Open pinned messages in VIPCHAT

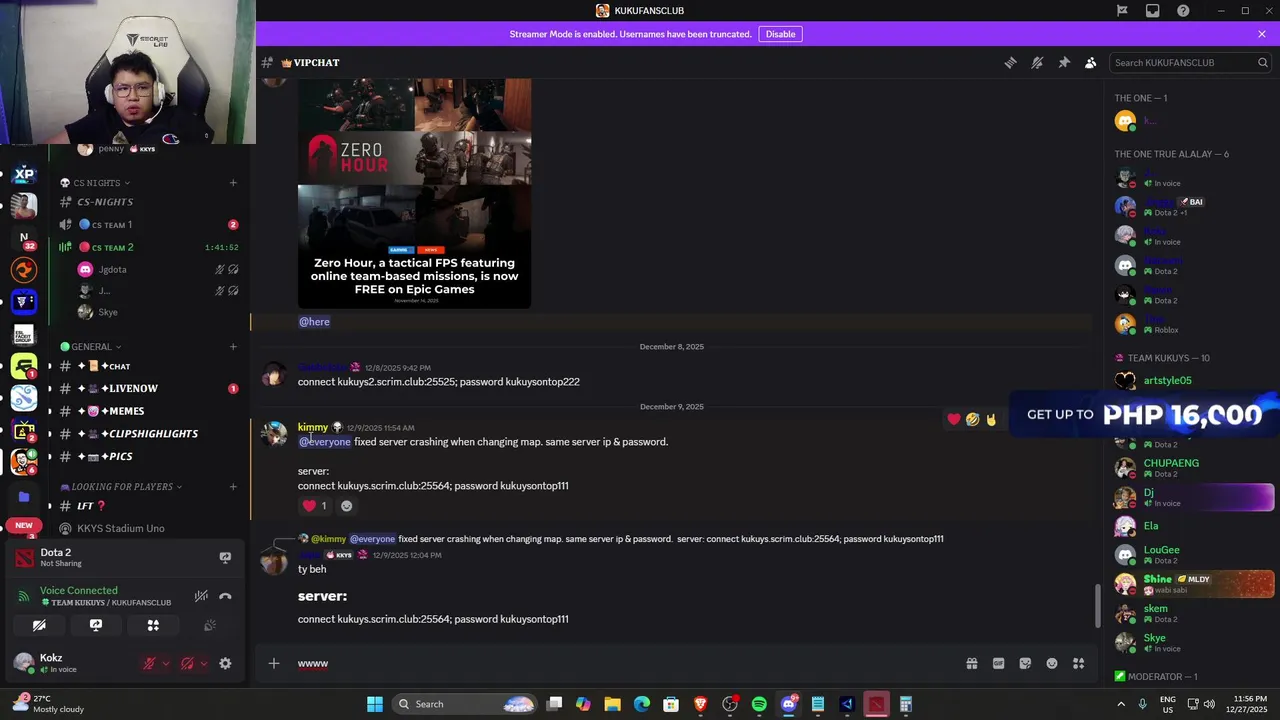point(1064,62)
